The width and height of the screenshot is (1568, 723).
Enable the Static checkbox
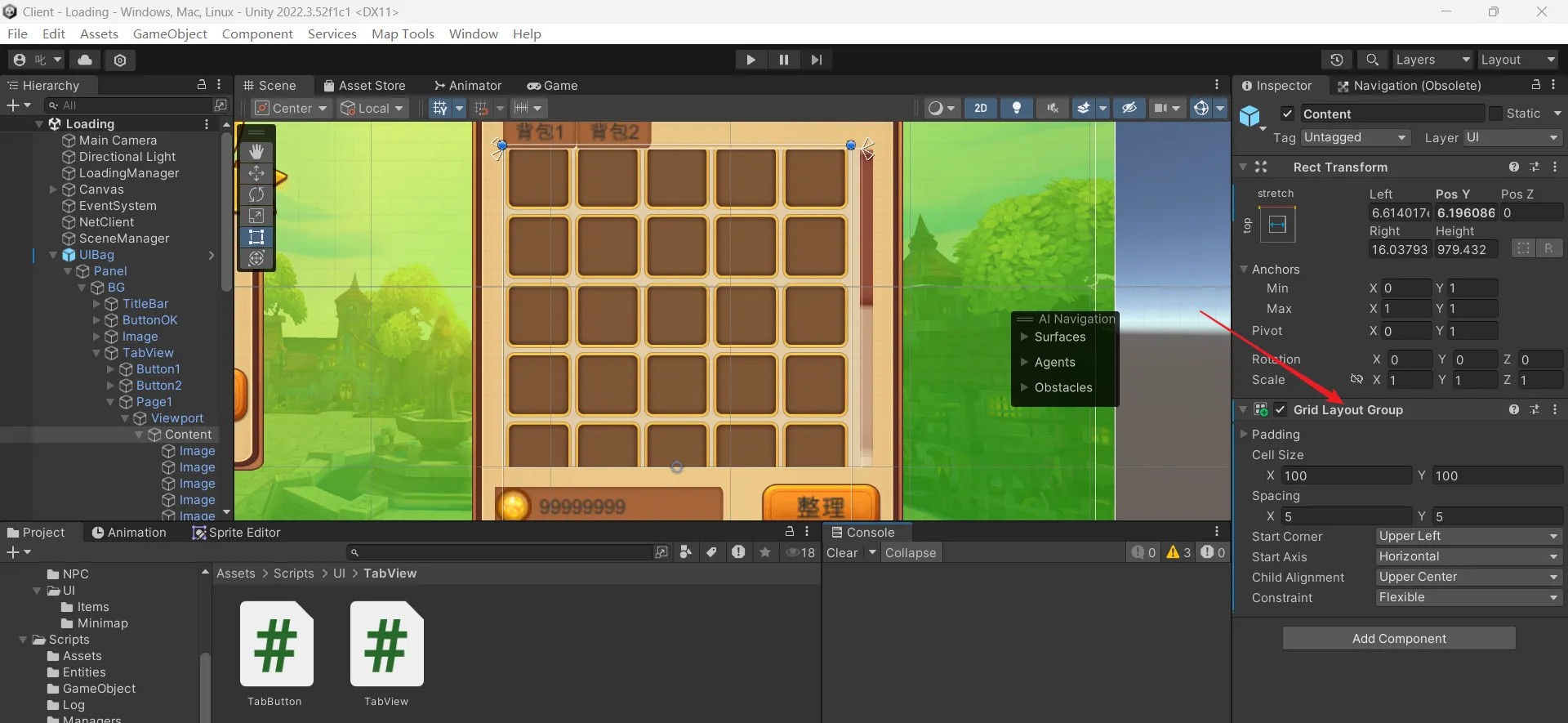(1495, 114)
